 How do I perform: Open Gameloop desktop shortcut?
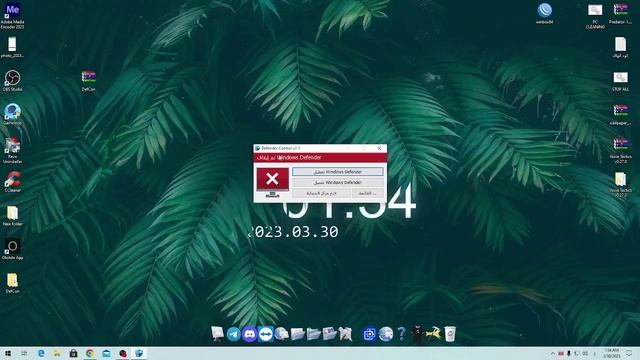coord(12,114)
